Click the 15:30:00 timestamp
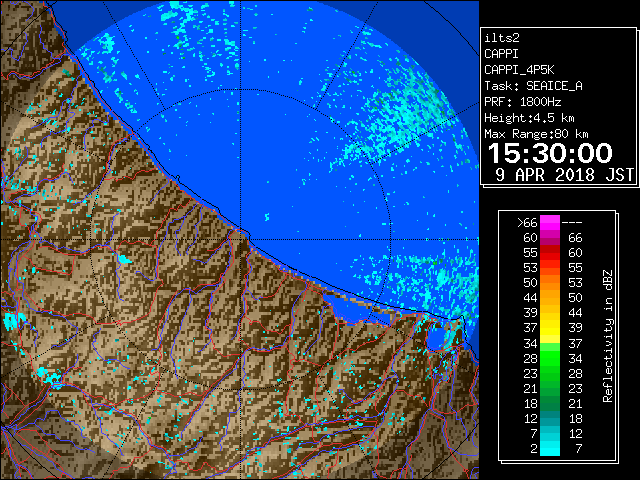Screen dimensions: 640x480 click(x=550, y=153)
